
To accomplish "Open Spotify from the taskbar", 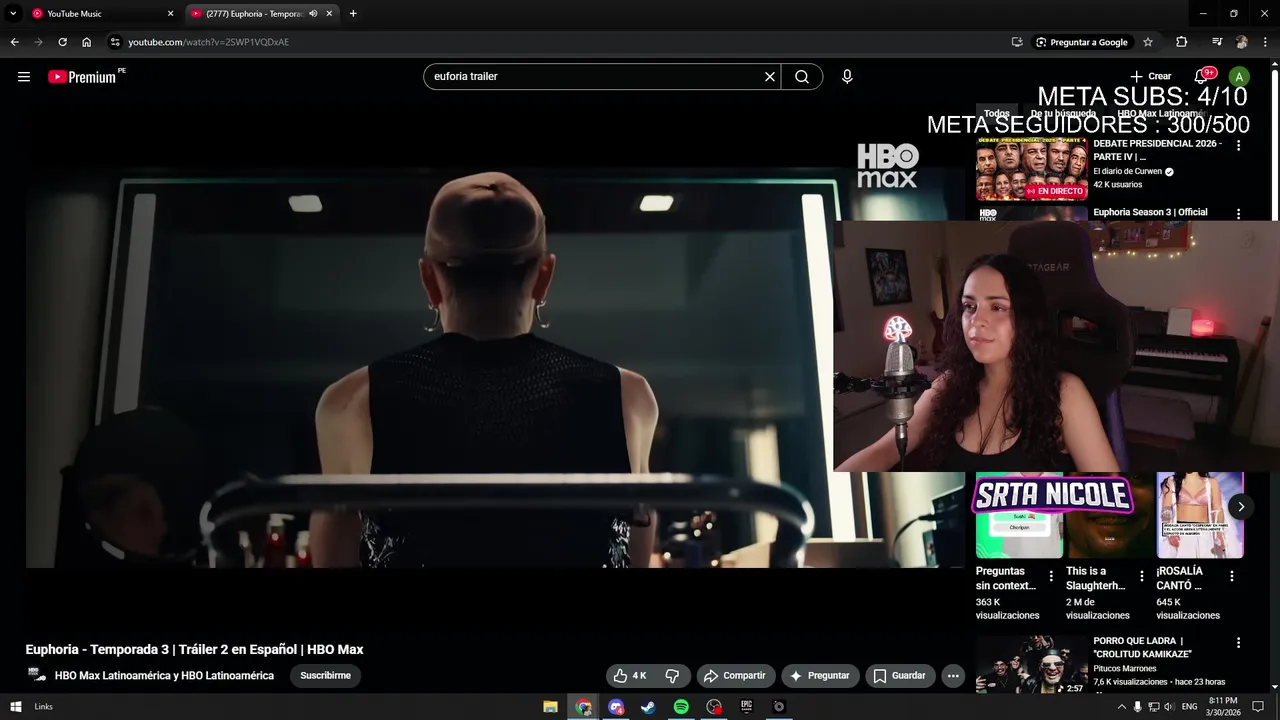I will [681, 707].
